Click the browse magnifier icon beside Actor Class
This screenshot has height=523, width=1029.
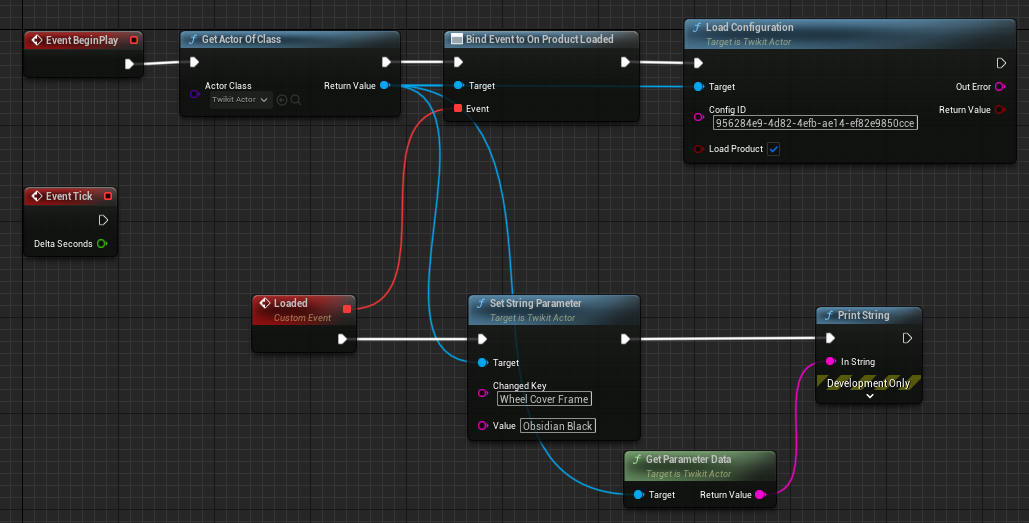pos(296,100)
